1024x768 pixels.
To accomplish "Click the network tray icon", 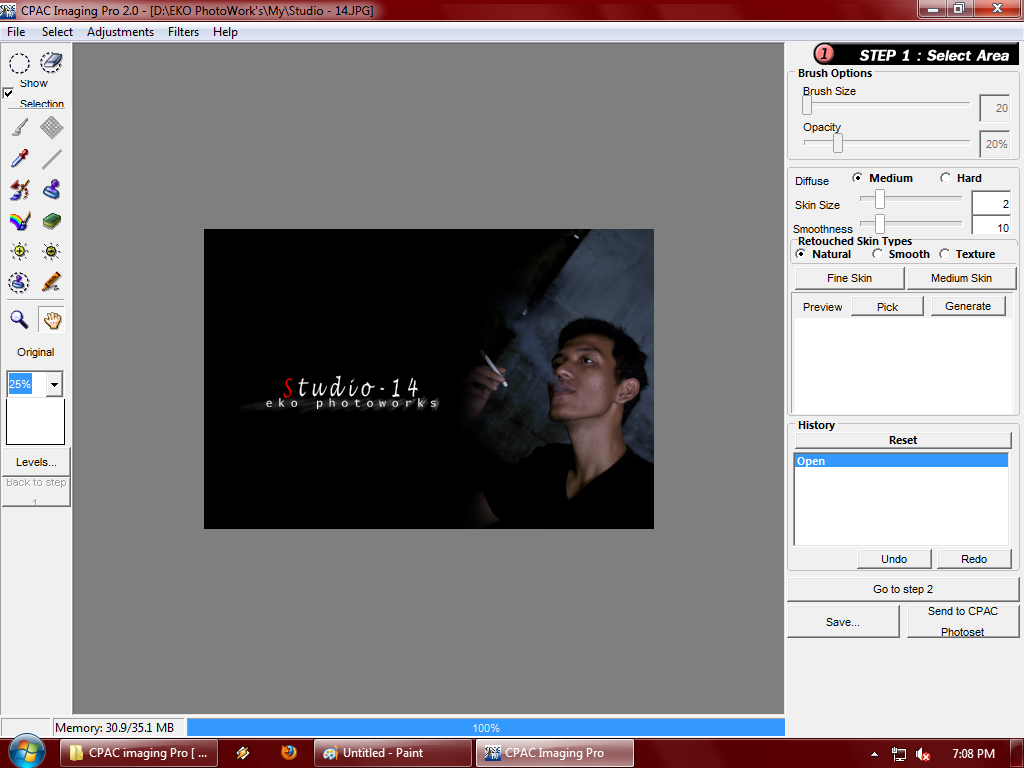I will tap(899, 754).
